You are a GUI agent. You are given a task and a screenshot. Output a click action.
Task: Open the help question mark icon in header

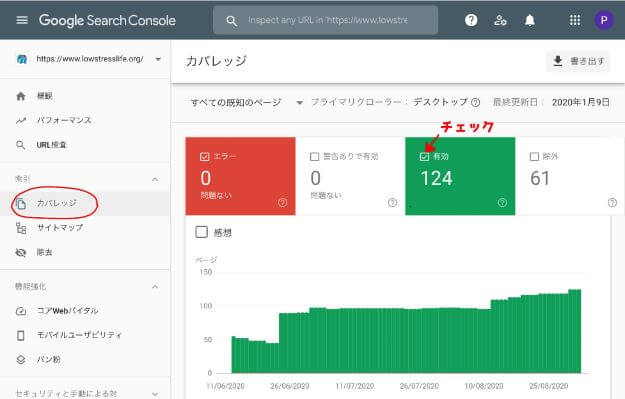point(471,20)
